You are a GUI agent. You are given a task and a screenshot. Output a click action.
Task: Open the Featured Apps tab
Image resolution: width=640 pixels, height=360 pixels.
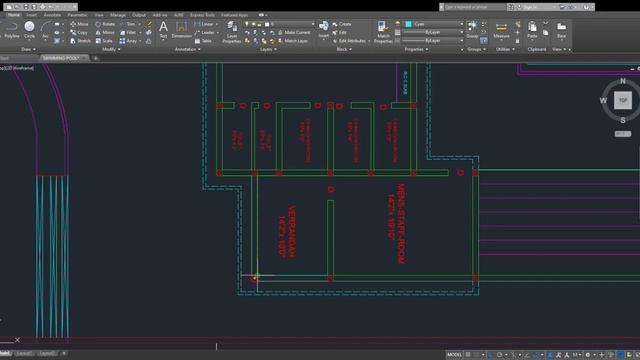pos(235,15)
